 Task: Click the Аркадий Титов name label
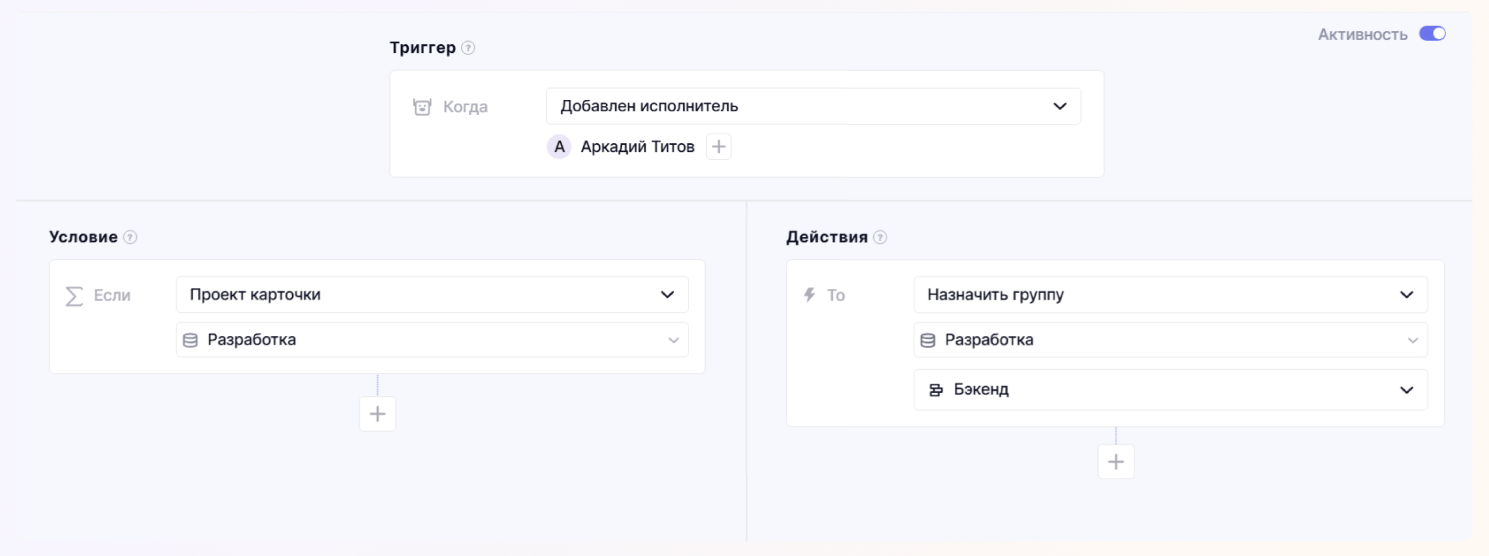pos(637,147)
